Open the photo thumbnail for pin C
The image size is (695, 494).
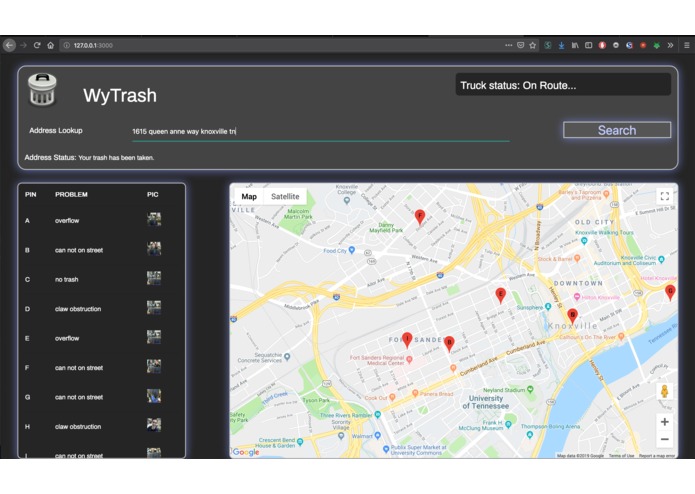click(x=154, y=278)
